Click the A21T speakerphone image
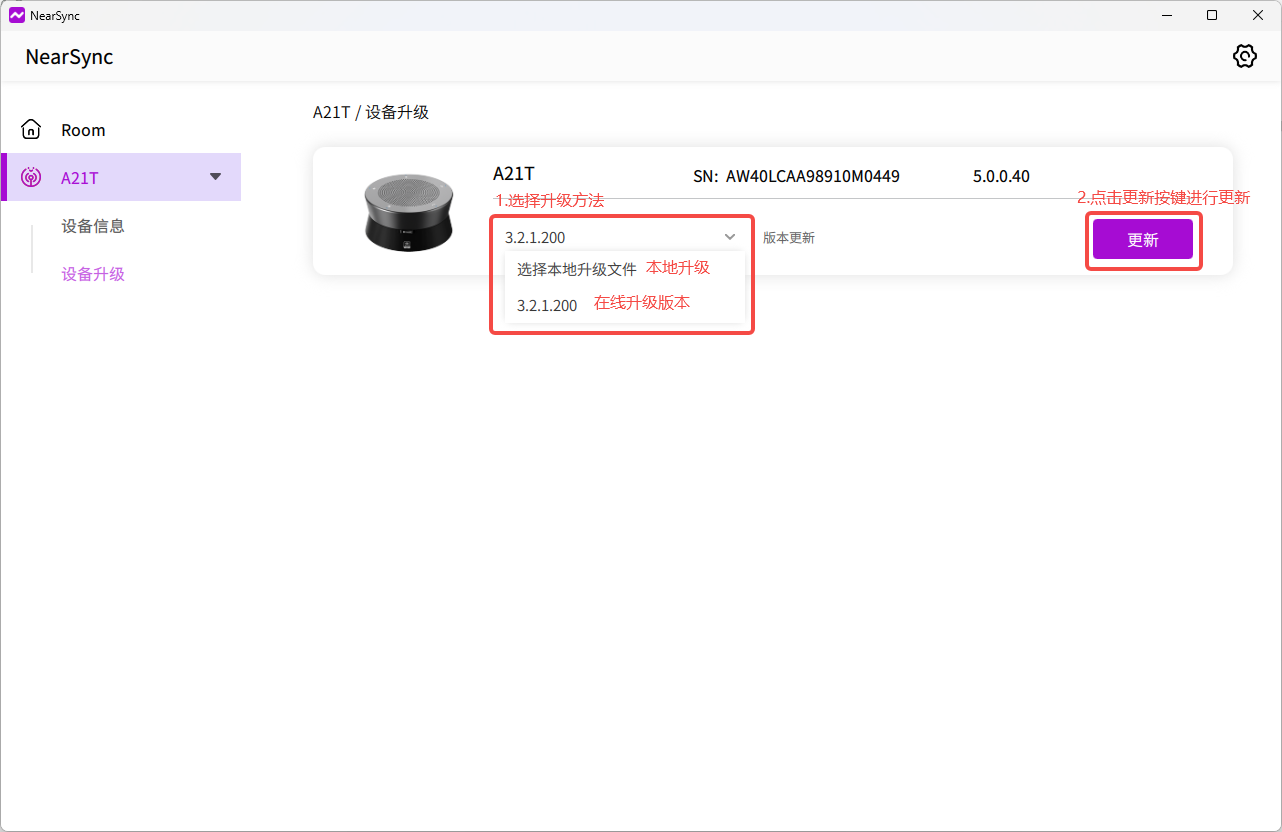 pos(408,212)
